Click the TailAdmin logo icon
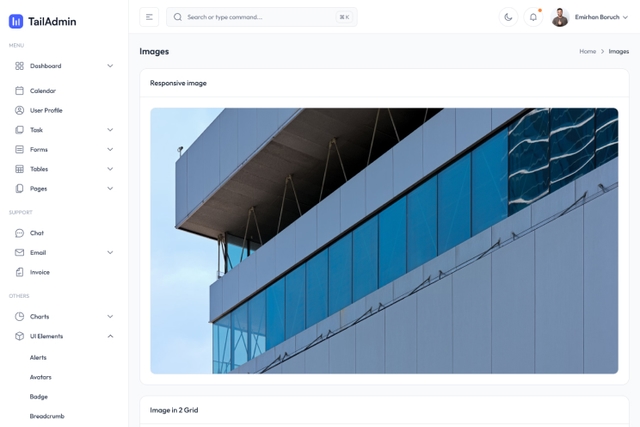The image size is (640, 427). pos(16,21)
